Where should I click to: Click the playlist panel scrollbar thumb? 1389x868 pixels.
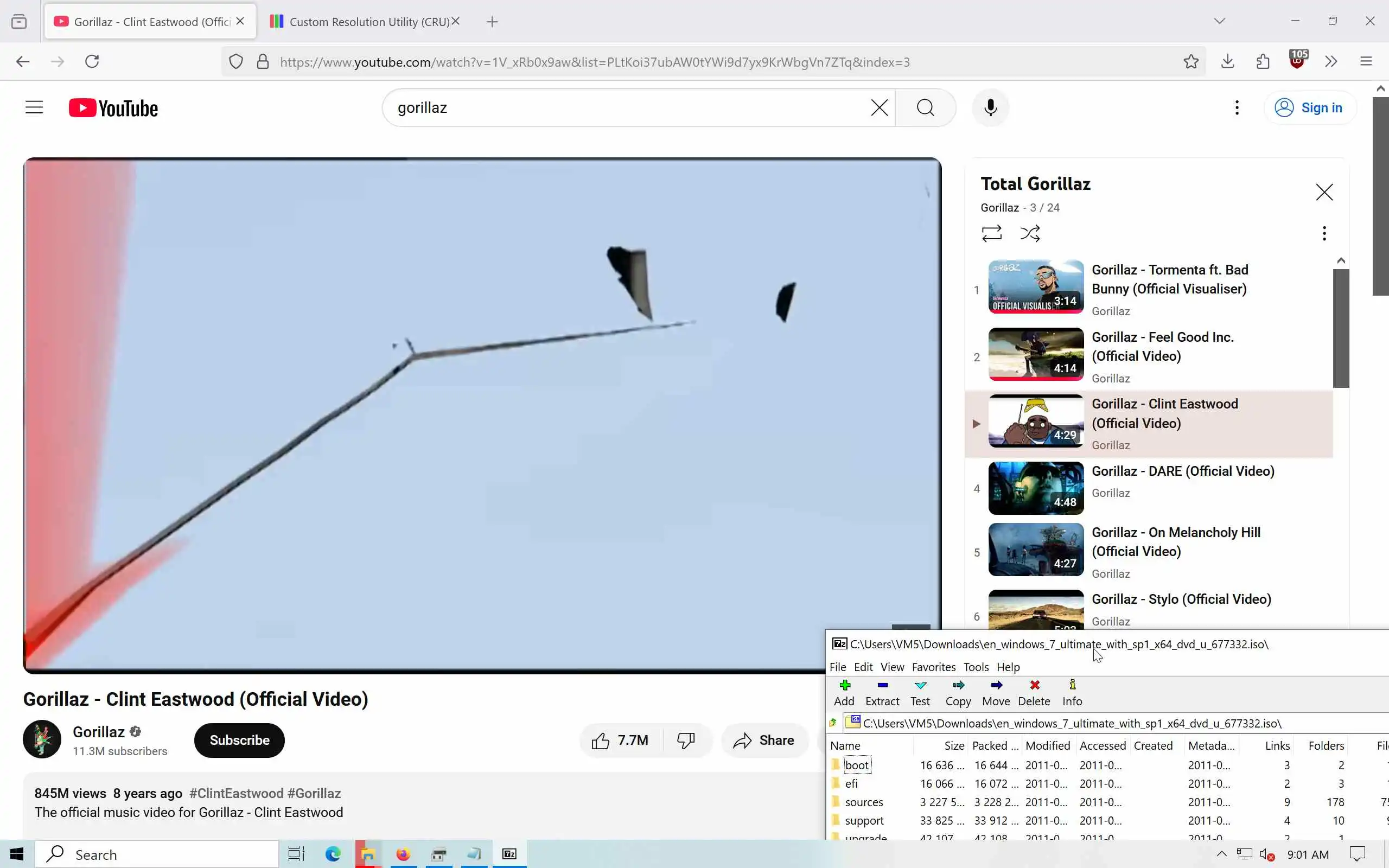[x=1340, y=327]
